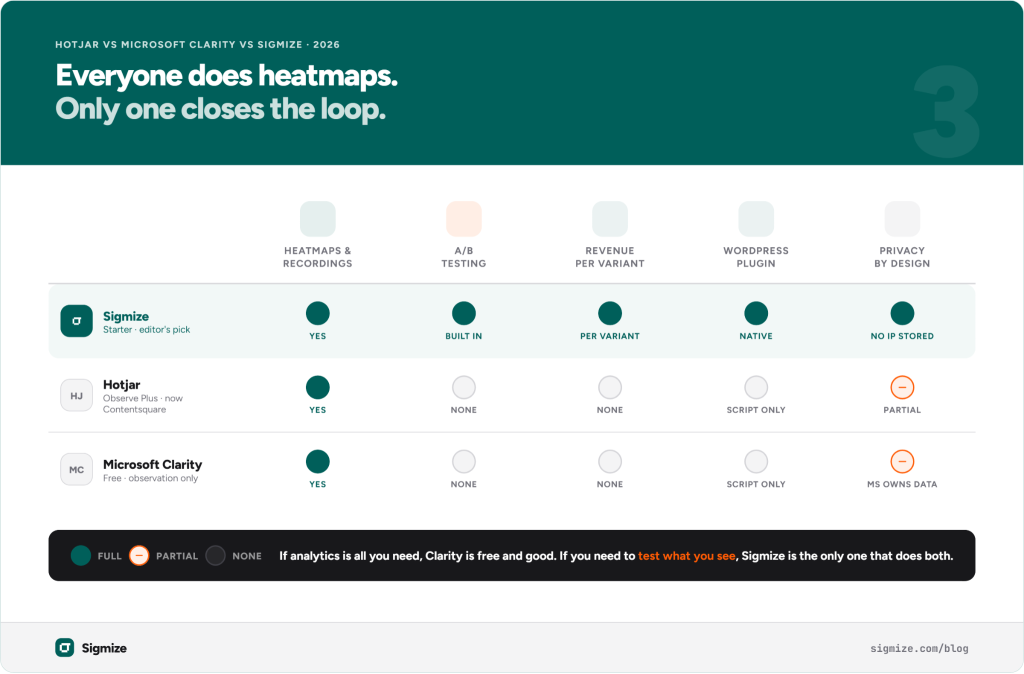
Task: Click Sigmize's full dot above NO IP STORED
Action: click(902, 313)
